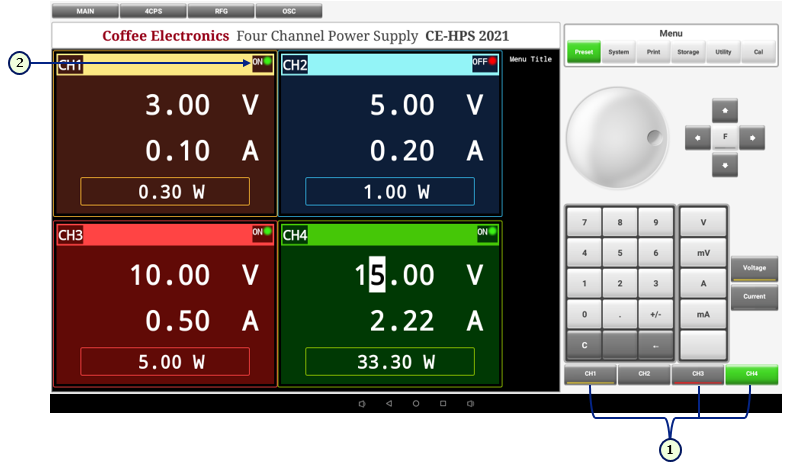
Task: Tap the Android home circle icon
Action: [416, 404]
